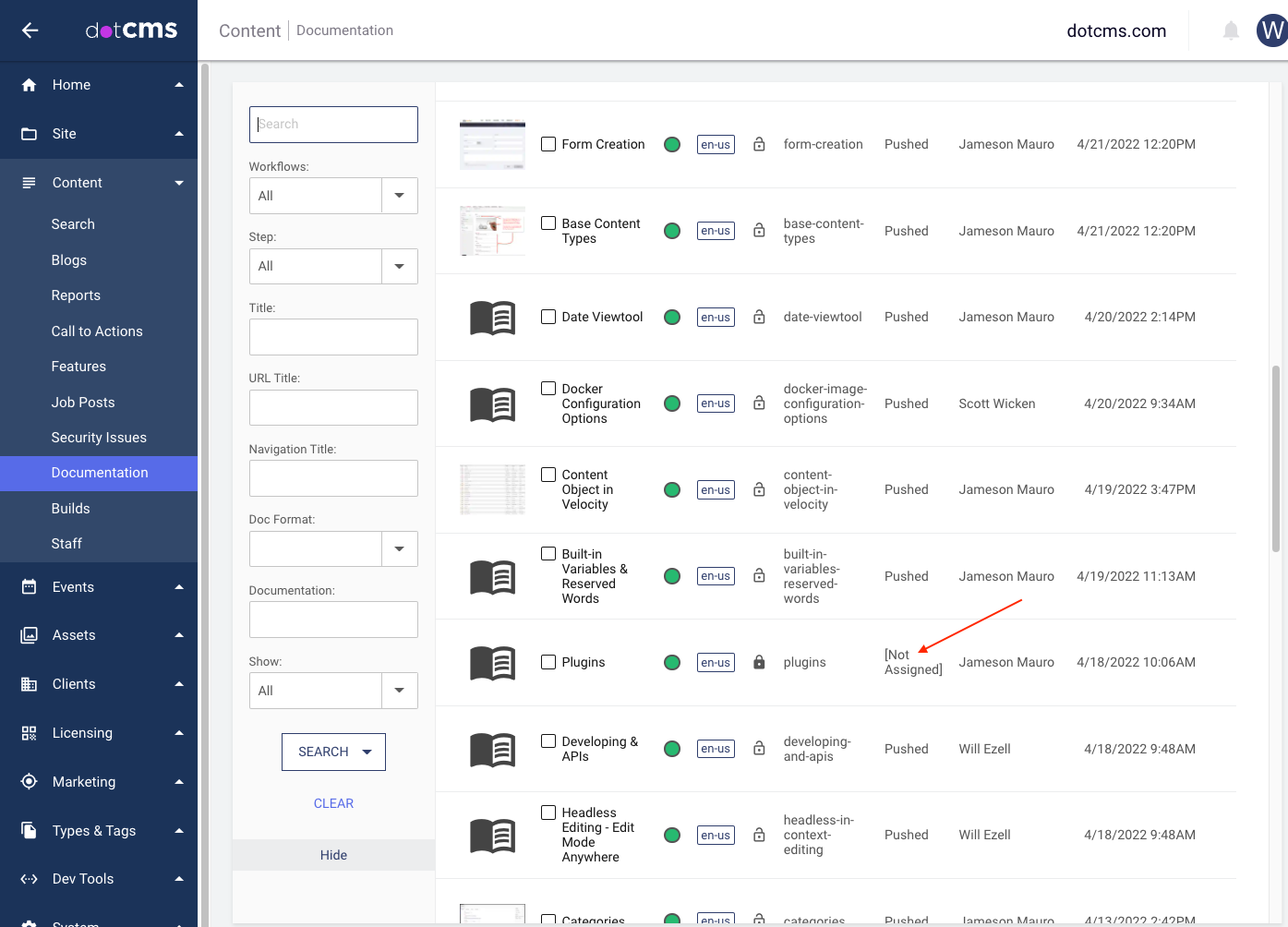Check the Form Creation checkbox
The height and width of the screenshot is (927, 1288).
pos(548,144)
